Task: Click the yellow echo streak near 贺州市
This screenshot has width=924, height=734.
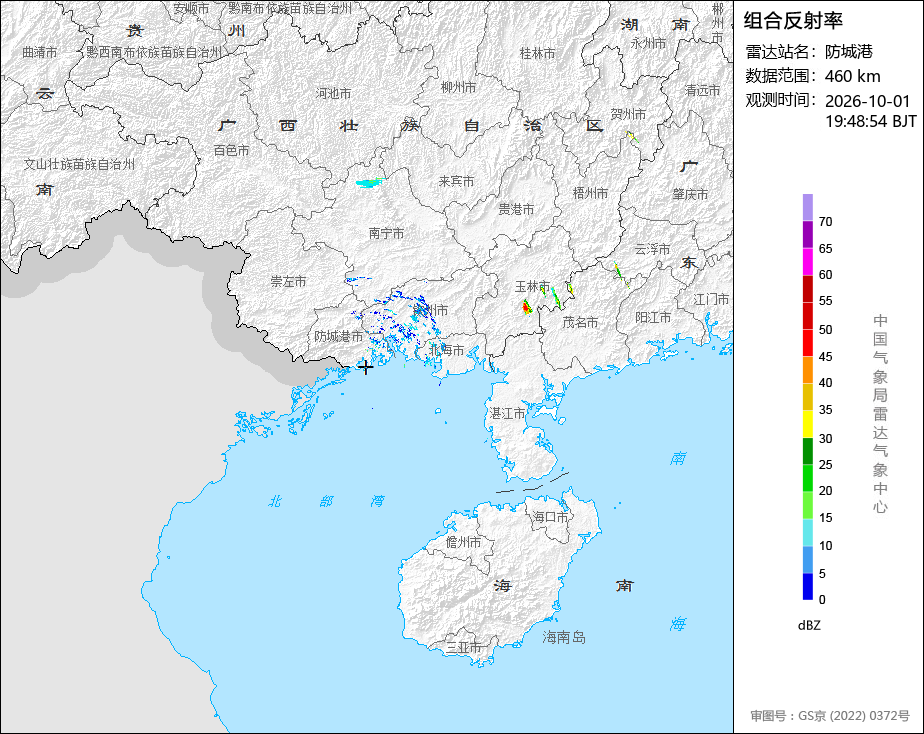Action: point(632,137)
